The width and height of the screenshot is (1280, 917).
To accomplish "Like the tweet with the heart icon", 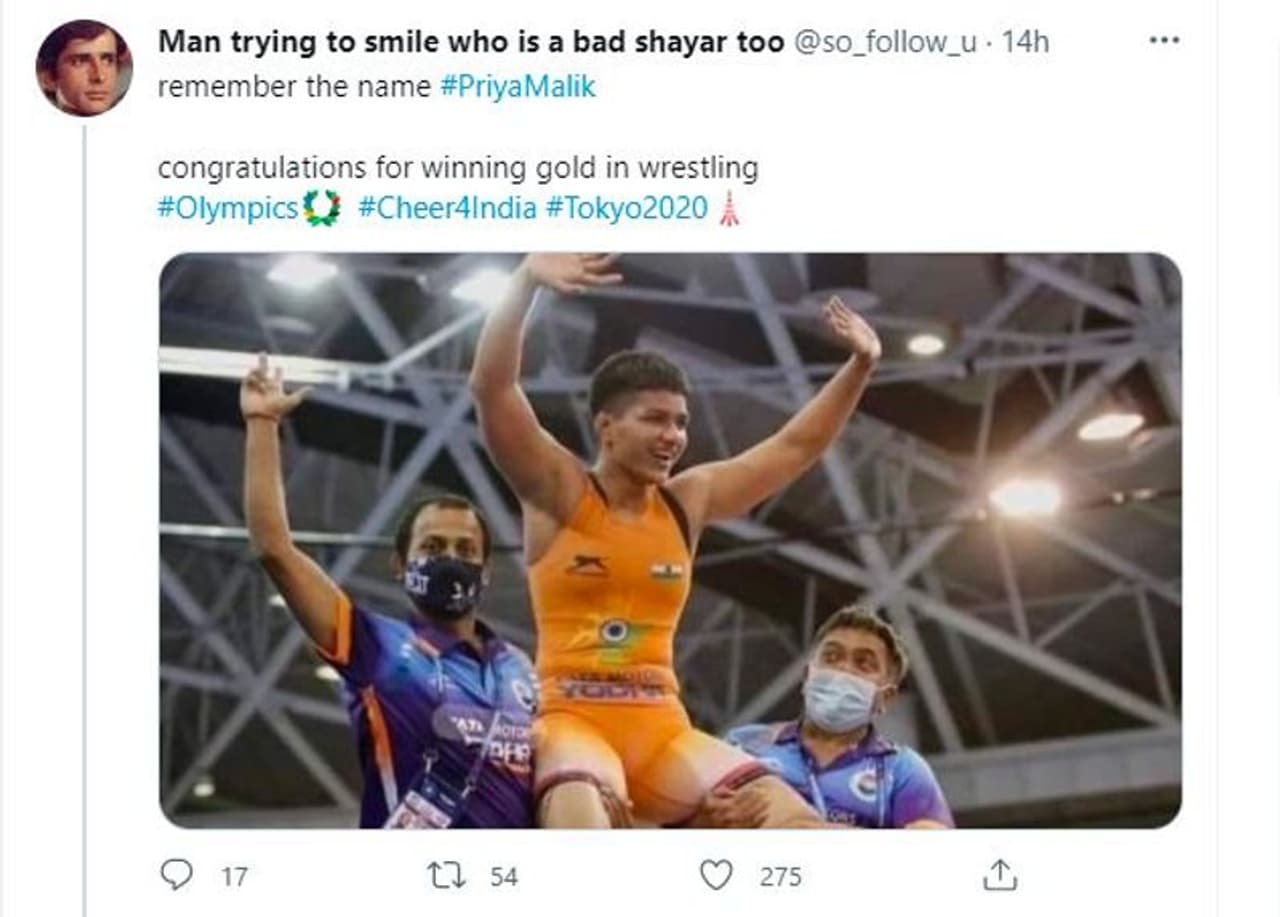I will coord(716,876).
